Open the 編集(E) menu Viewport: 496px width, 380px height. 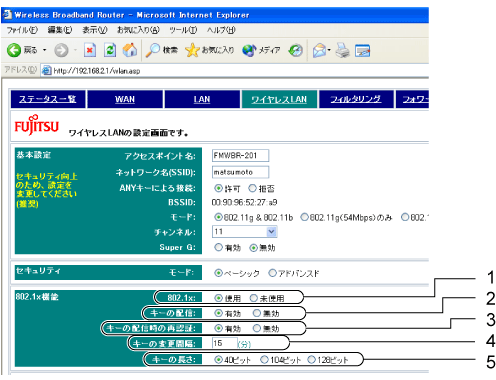(60, 30)
